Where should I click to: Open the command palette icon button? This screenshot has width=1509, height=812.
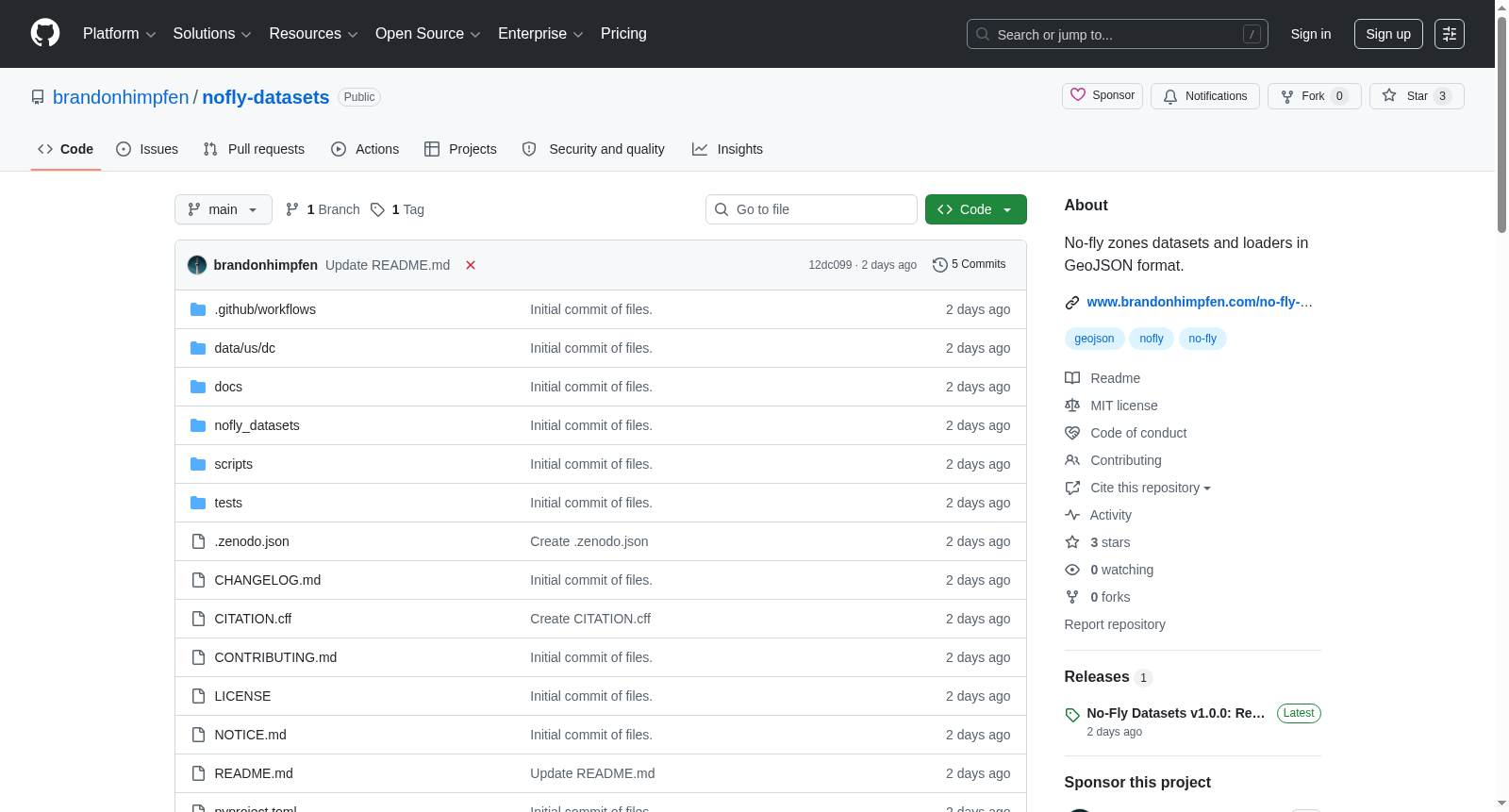coord(1450,34)
